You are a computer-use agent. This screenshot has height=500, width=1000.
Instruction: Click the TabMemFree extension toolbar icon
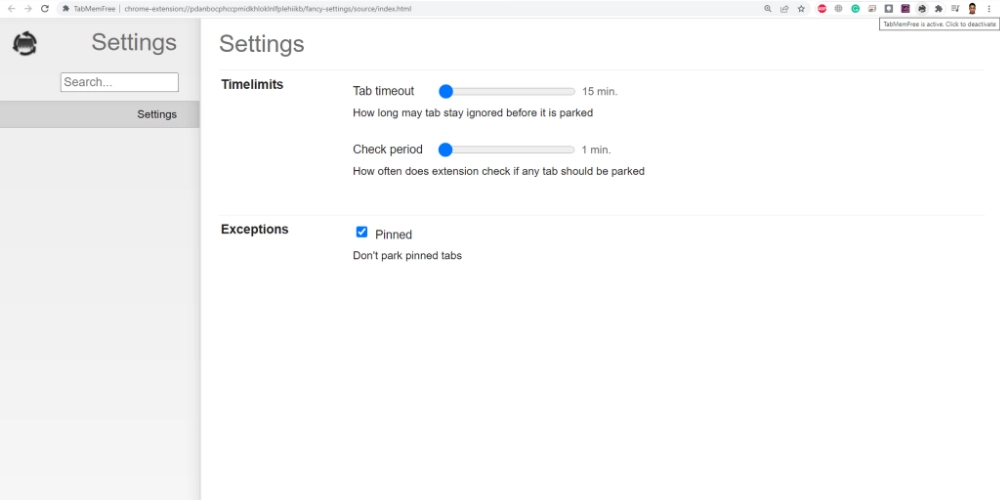click(x=922, y=9)
